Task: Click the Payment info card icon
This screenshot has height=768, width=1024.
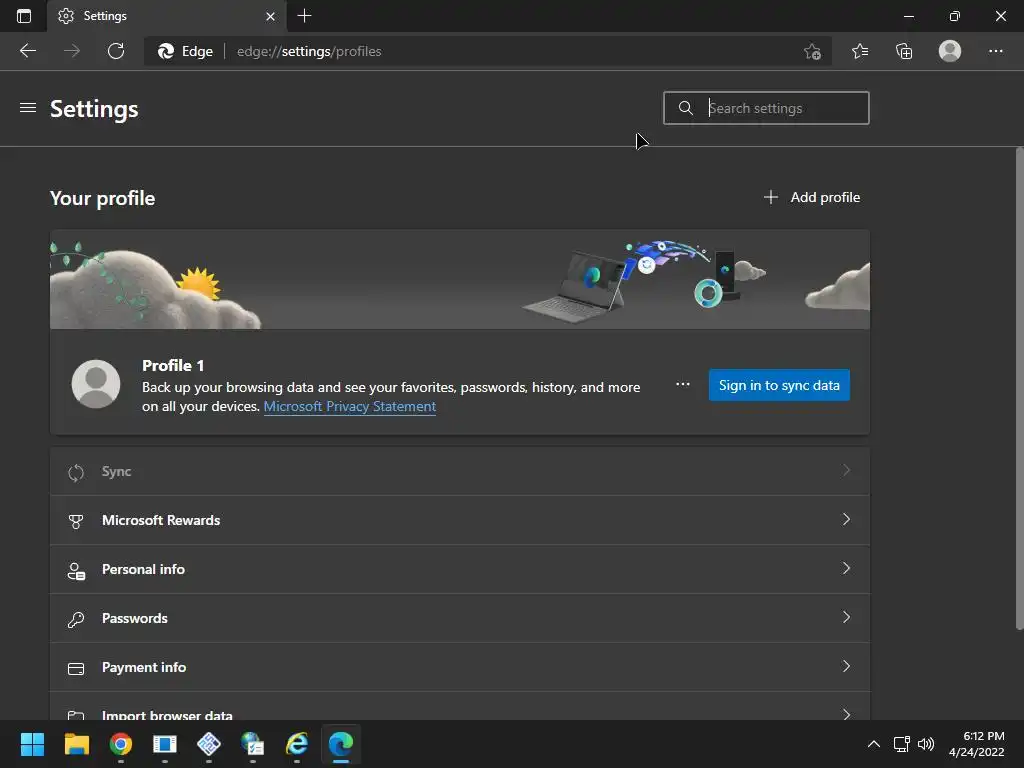Action: click(x=76, y=668)
